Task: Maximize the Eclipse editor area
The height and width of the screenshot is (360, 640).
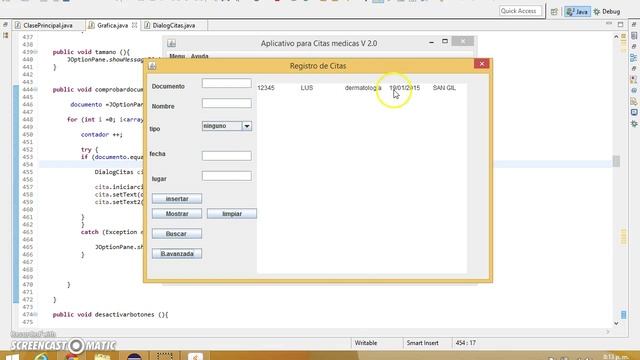Action: click(x=620, y=24)
